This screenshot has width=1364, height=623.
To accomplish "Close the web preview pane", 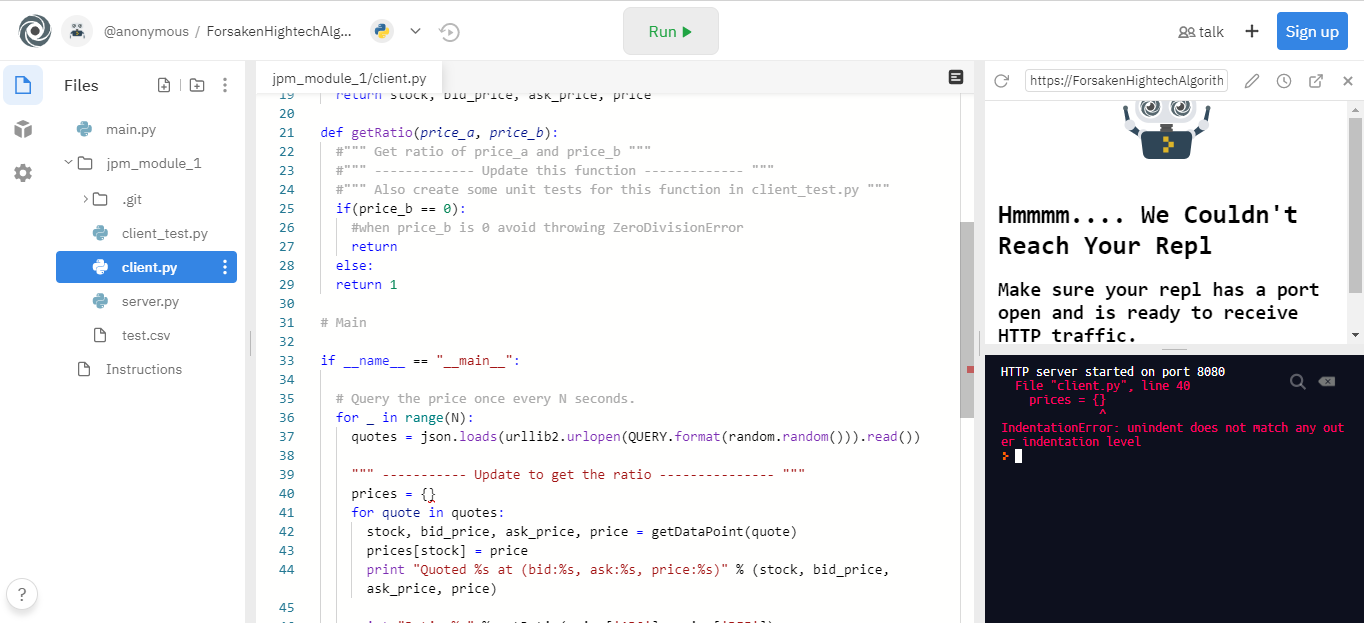I will tap(1347, 81).
